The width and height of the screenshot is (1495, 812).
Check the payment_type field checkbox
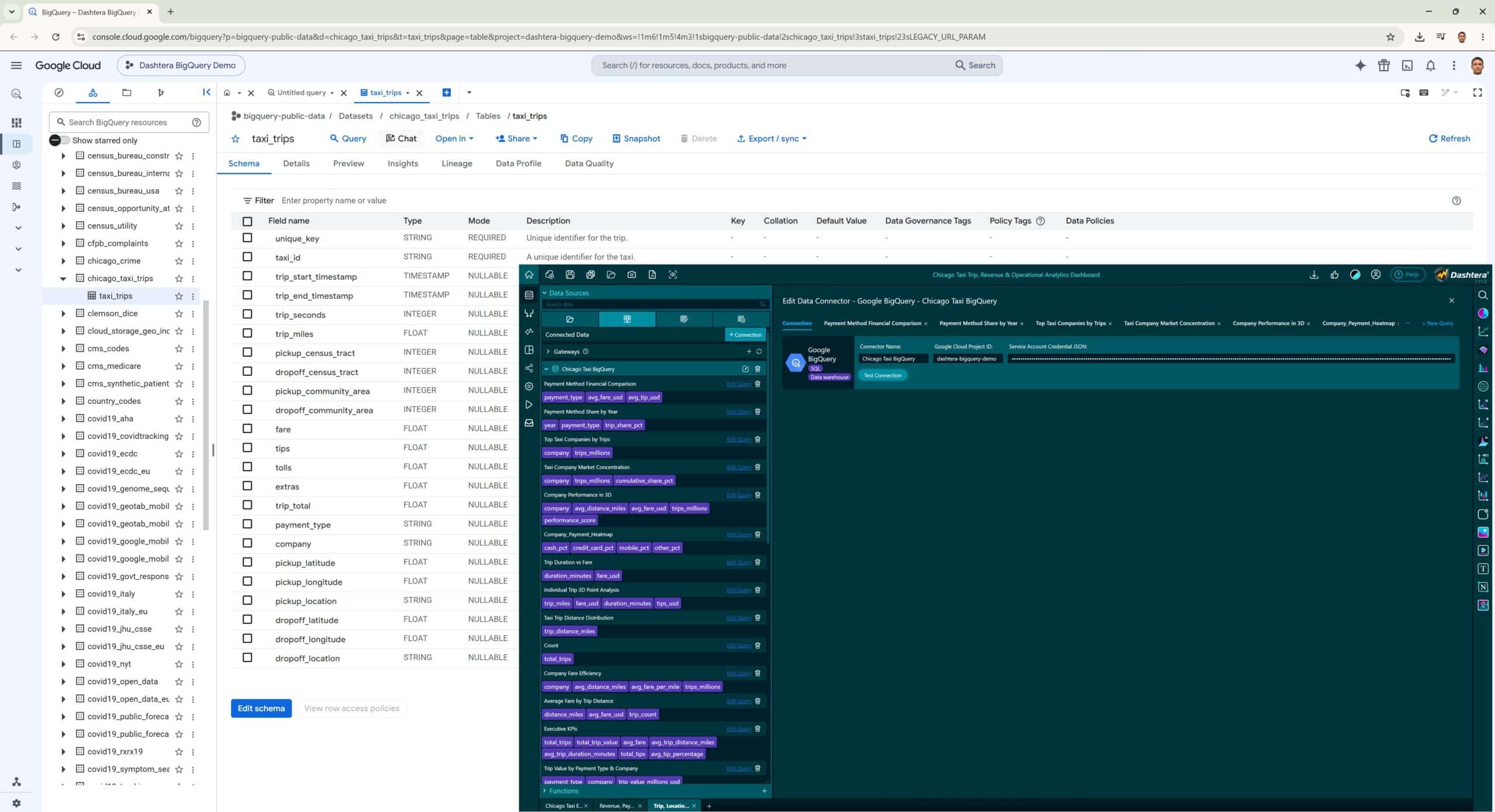(x=248, y=524)
